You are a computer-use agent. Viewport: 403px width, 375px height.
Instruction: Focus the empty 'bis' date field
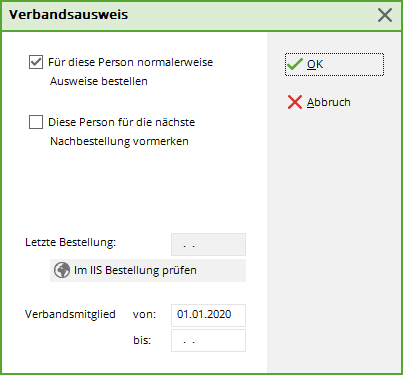[208, 341]
